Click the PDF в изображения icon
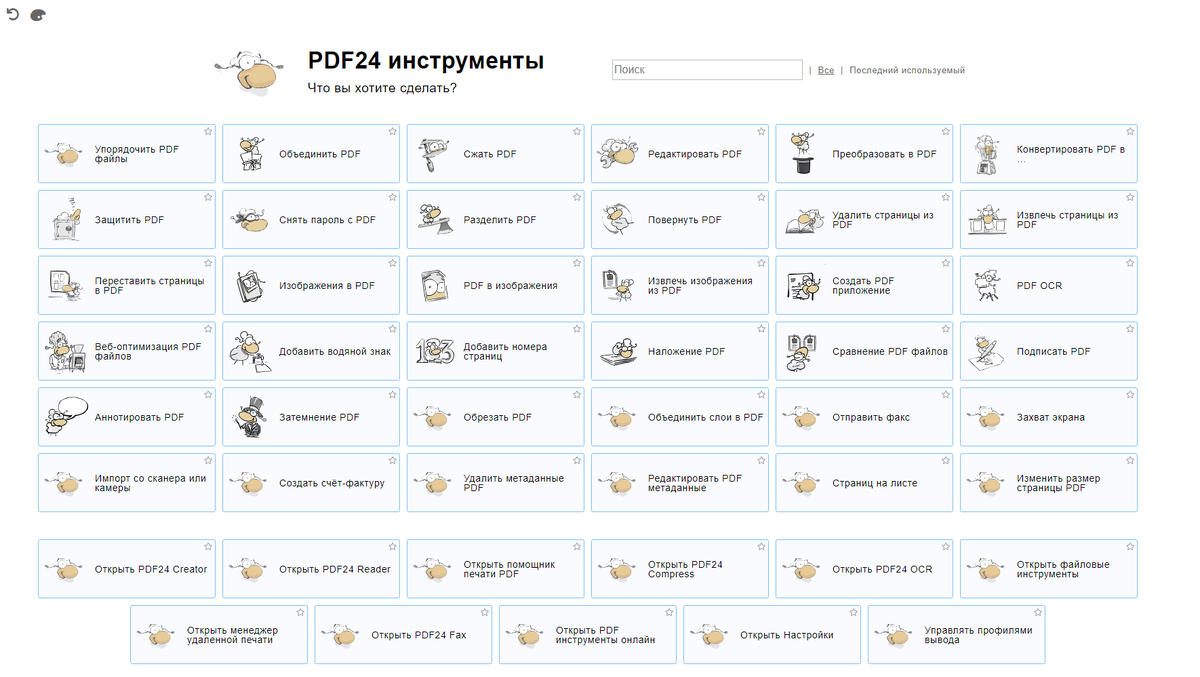This screenshot has width=1200, height=677. coord(434,286)
